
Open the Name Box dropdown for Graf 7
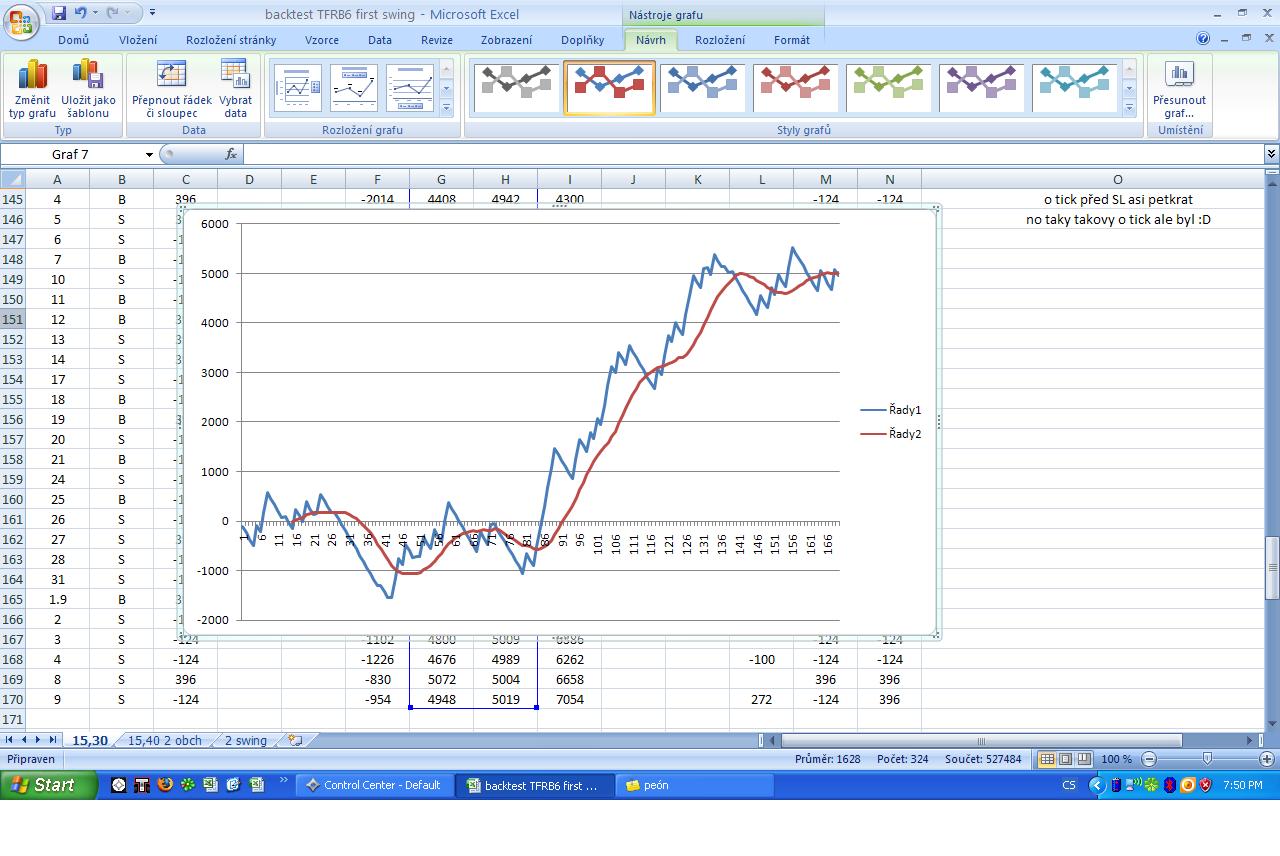[x=149, y=155]
